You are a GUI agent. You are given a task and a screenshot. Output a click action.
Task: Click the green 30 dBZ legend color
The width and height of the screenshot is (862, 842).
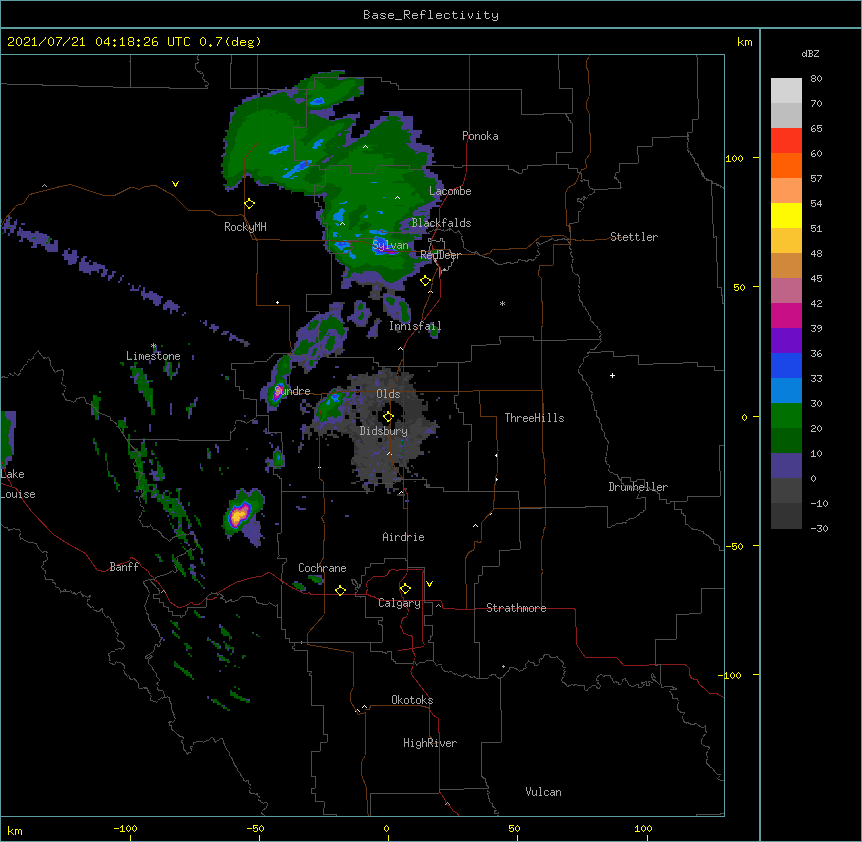[786, 416]
